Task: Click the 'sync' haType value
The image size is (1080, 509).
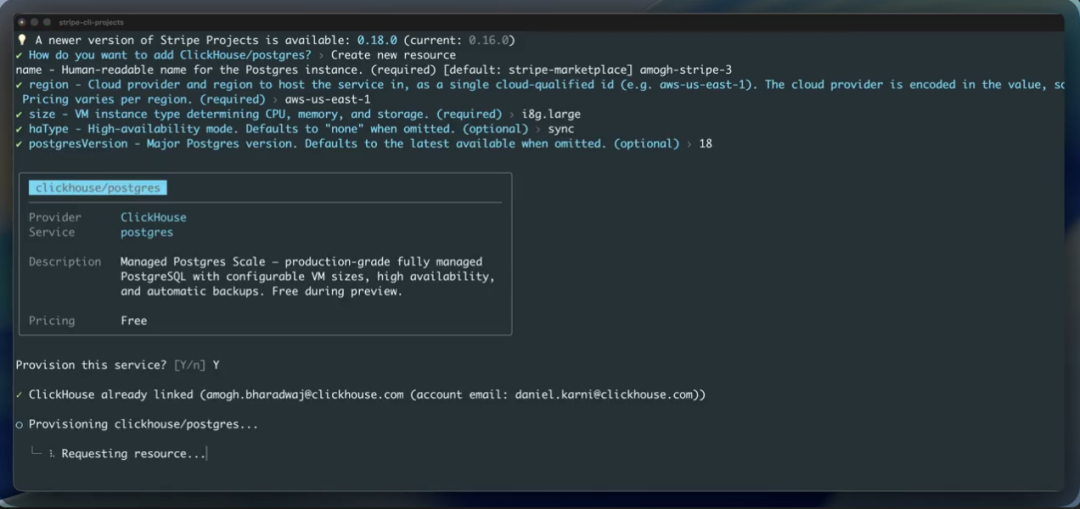Action: tap(561, 129)
